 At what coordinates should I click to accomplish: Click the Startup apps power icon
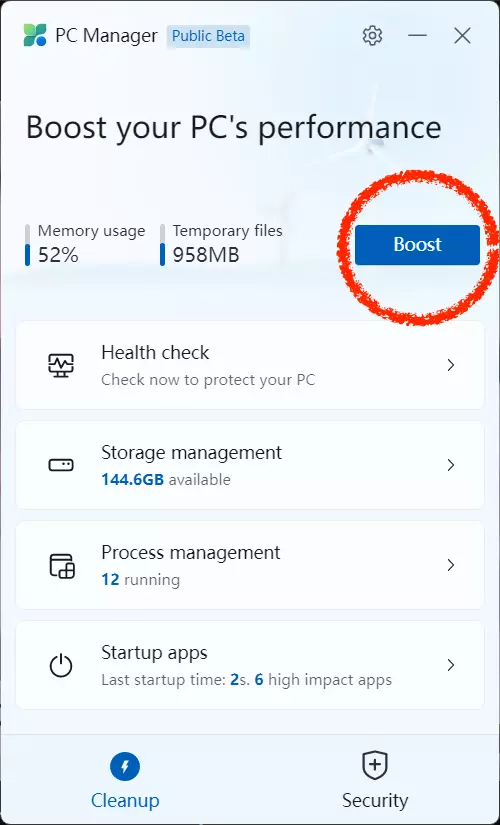tap(61, 666)
